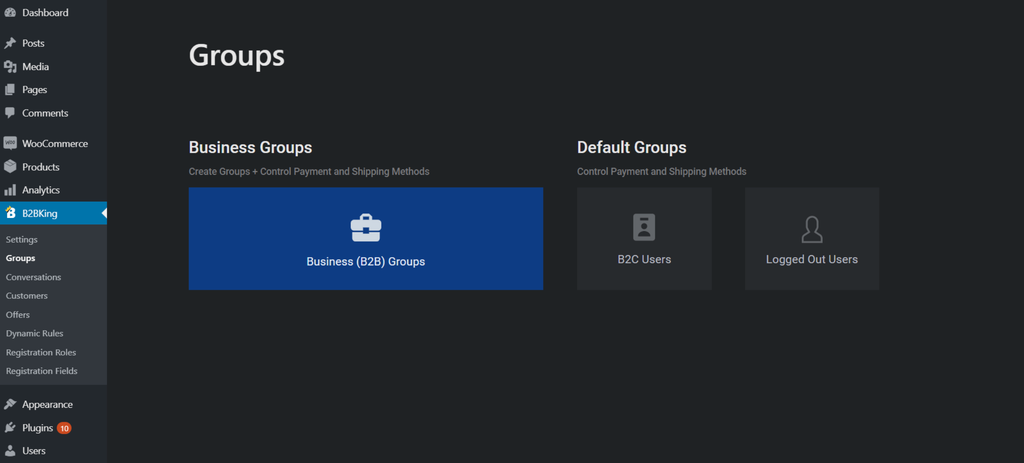
Task: Click the B2BKing logo icon
Action: tap(10, 213)
